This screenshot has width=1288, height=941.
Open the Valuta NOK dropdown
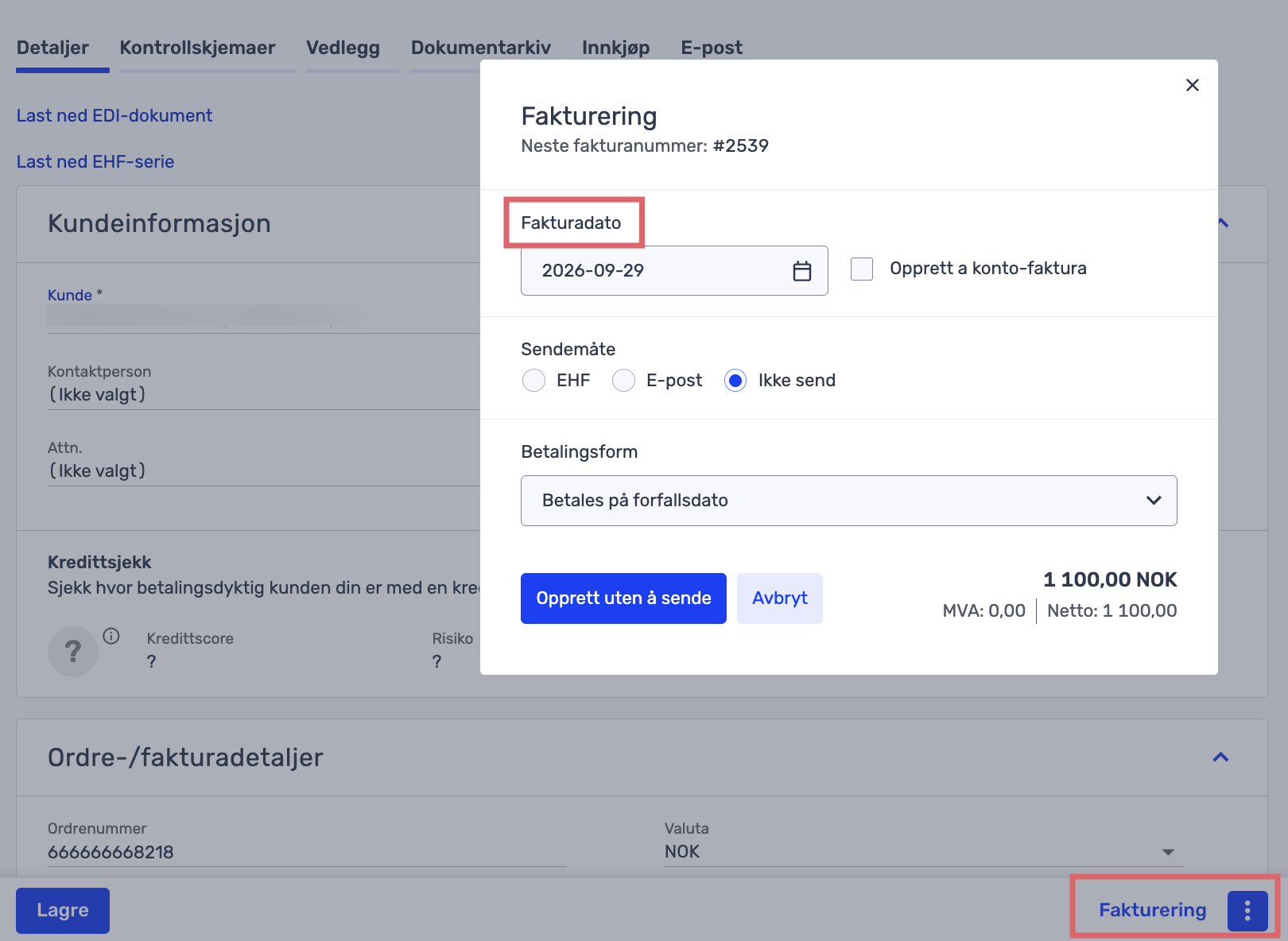[923, 851]
